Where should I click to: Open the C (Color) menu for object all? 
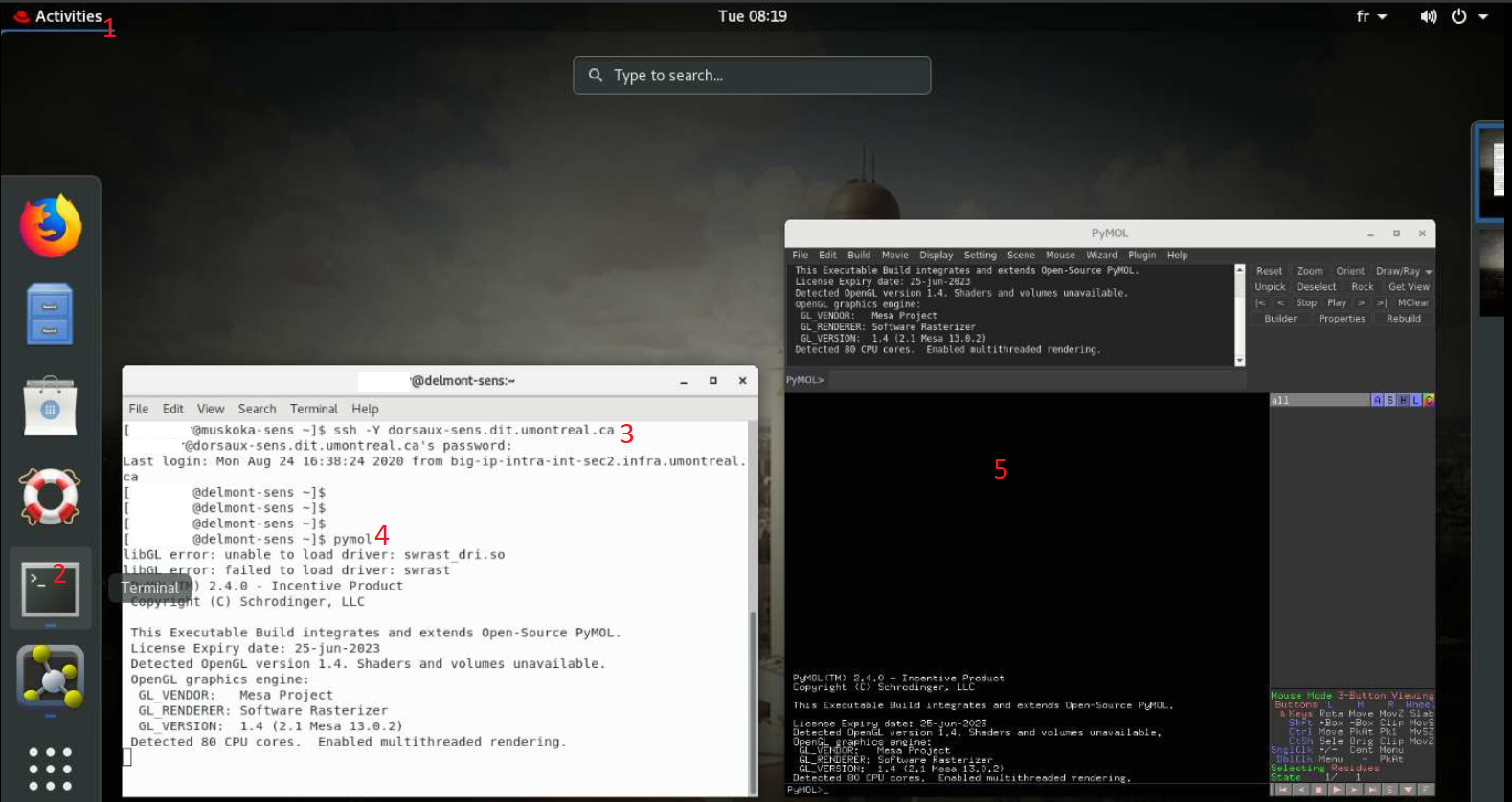coord(1429,400)
